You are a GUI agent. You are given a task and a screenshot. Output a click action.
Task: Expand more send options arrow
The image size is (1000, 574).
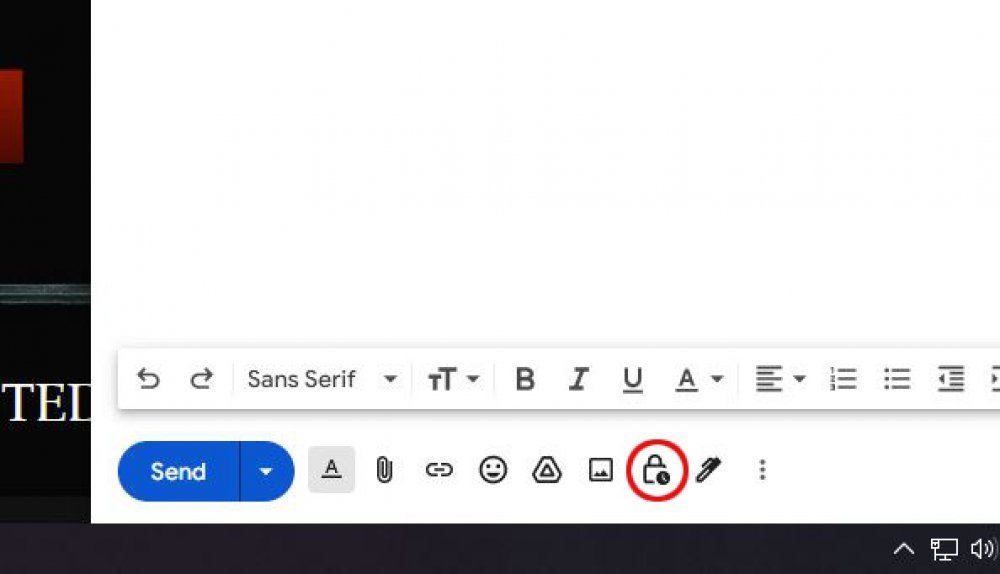coord(267,471)
